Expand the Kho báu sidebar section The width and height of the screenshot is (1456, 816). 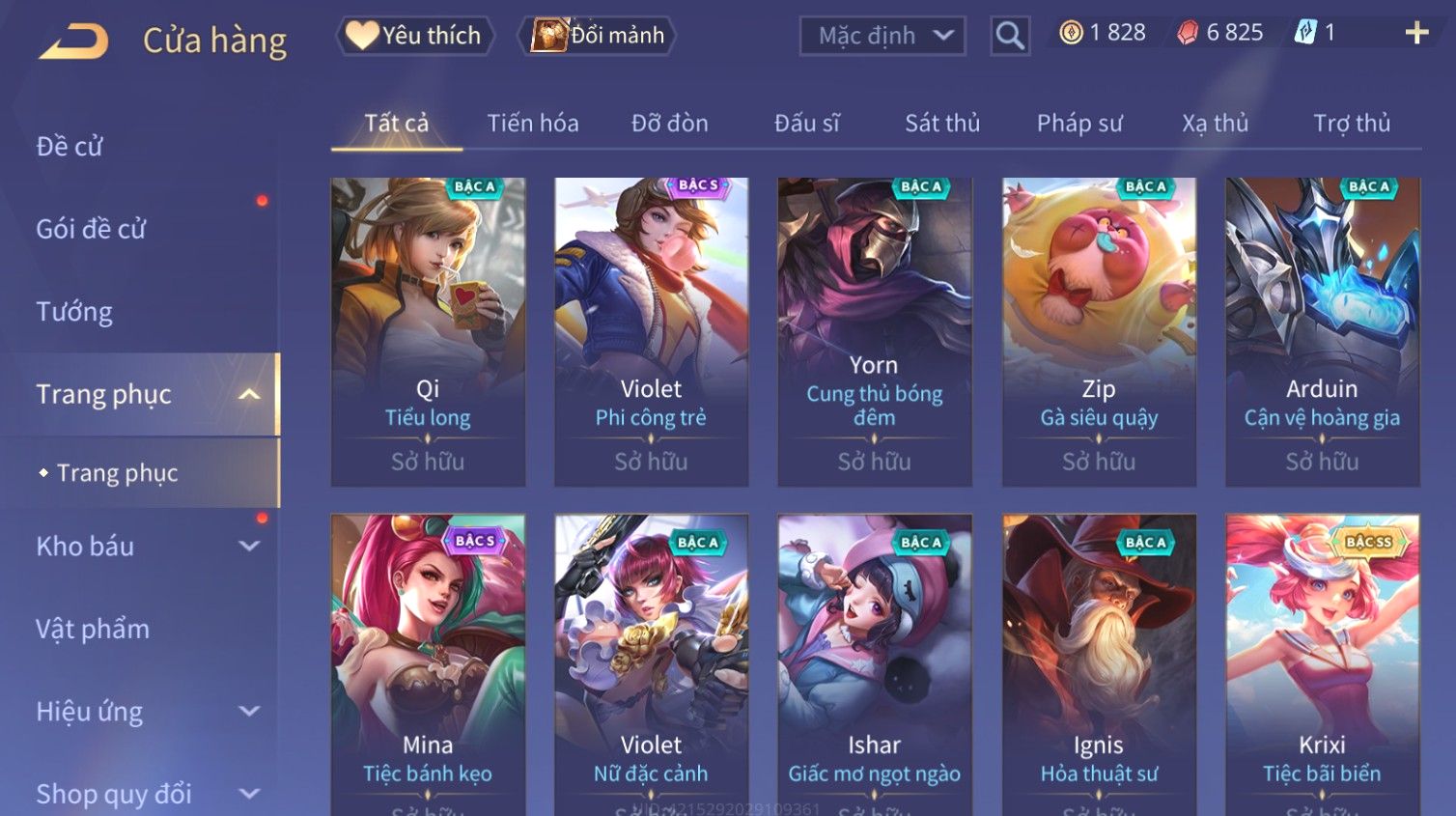[x=249, y=546]
